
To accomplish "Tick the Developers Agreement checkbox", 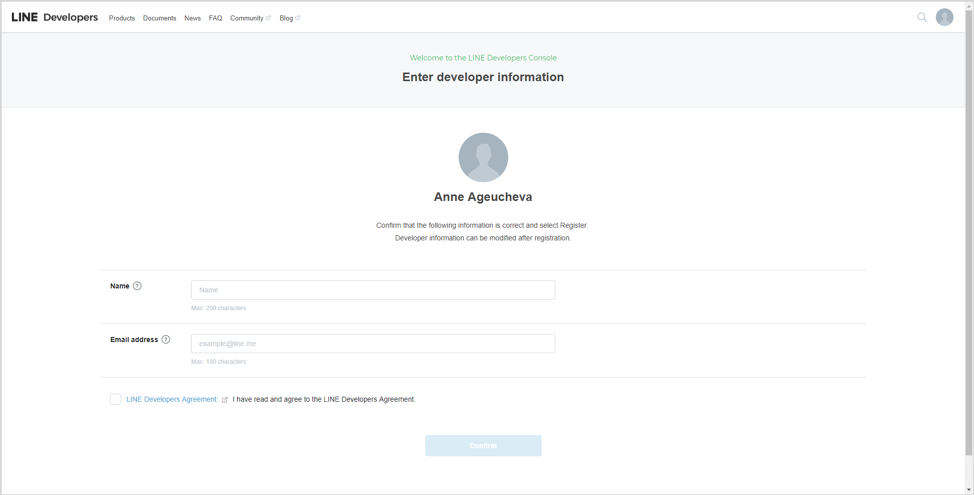I will (116, 399).
